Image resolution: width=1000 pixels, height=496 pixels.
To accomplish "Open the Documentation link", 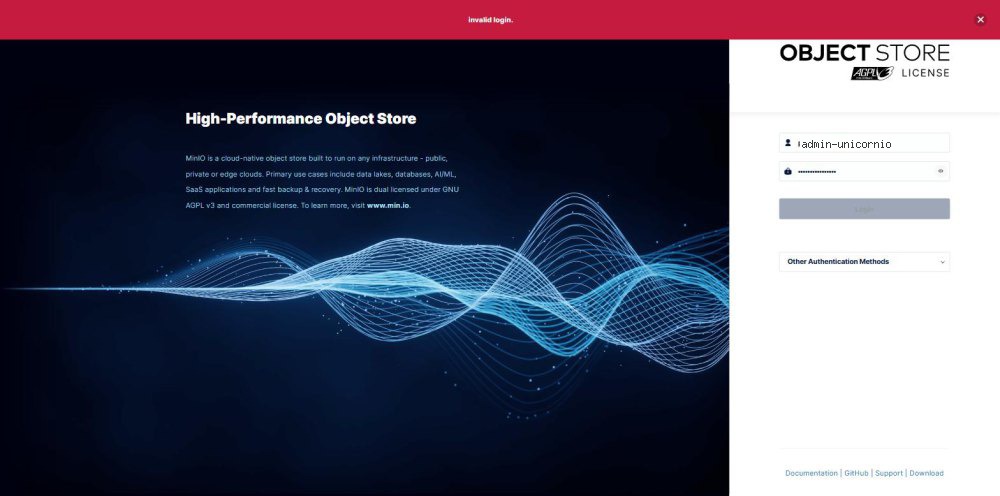I will point(811,473).
